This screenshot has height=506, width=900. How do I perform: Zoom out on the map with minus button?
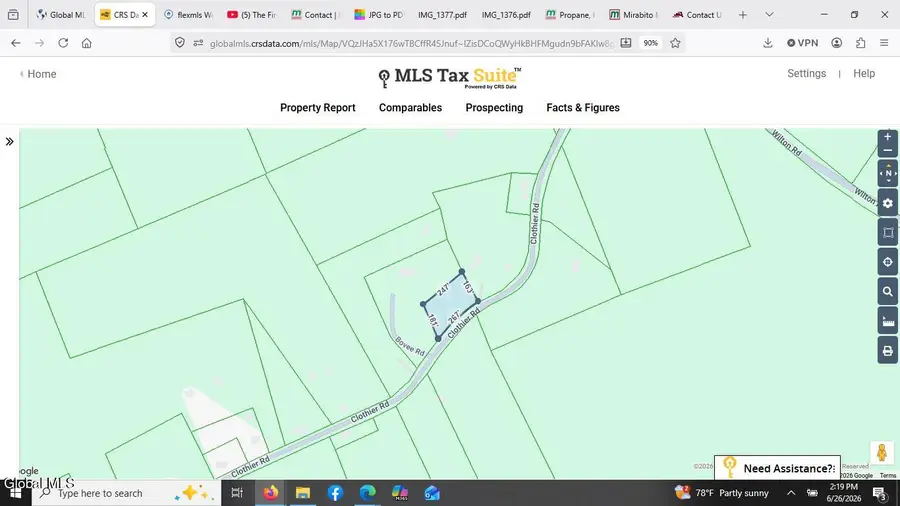tap(887, 150)
